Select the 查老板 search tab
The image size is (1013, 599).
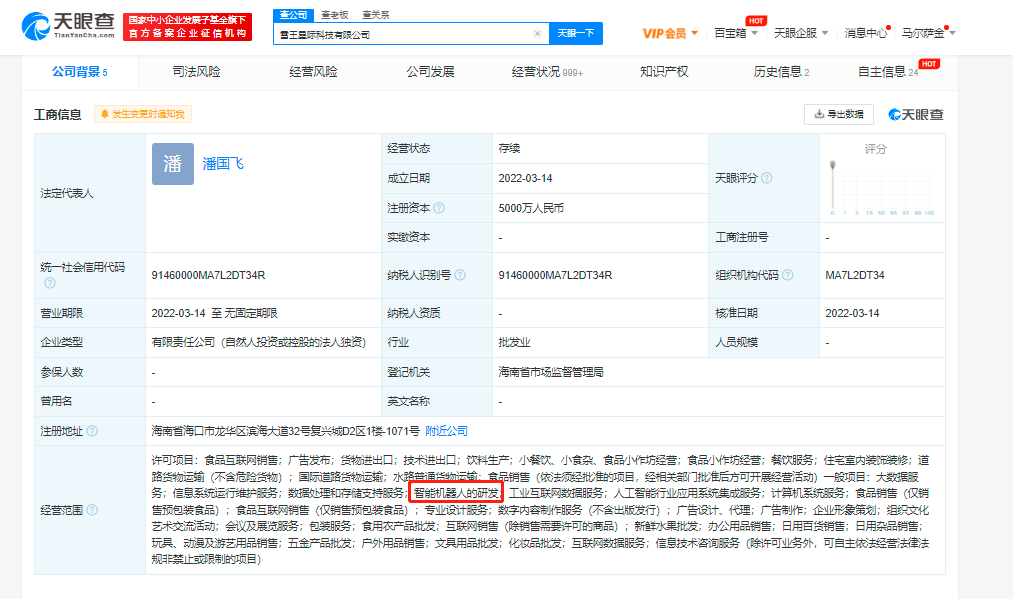pyautogui.click(x=335, y=15)
